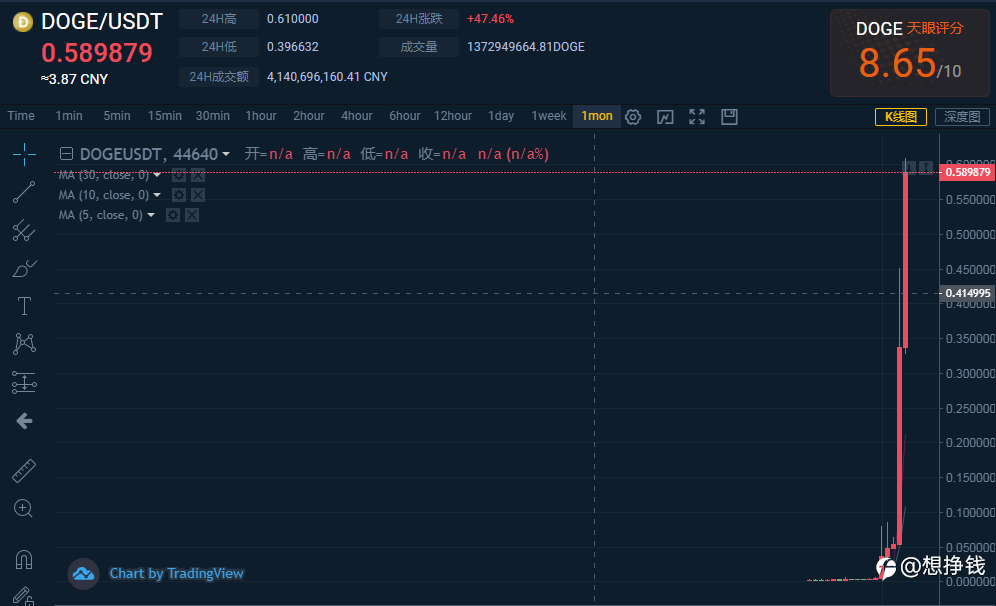996x606 pixels.
Task: Click the ≈3.87 CNY price text
Action: click(x=74, y=79)
